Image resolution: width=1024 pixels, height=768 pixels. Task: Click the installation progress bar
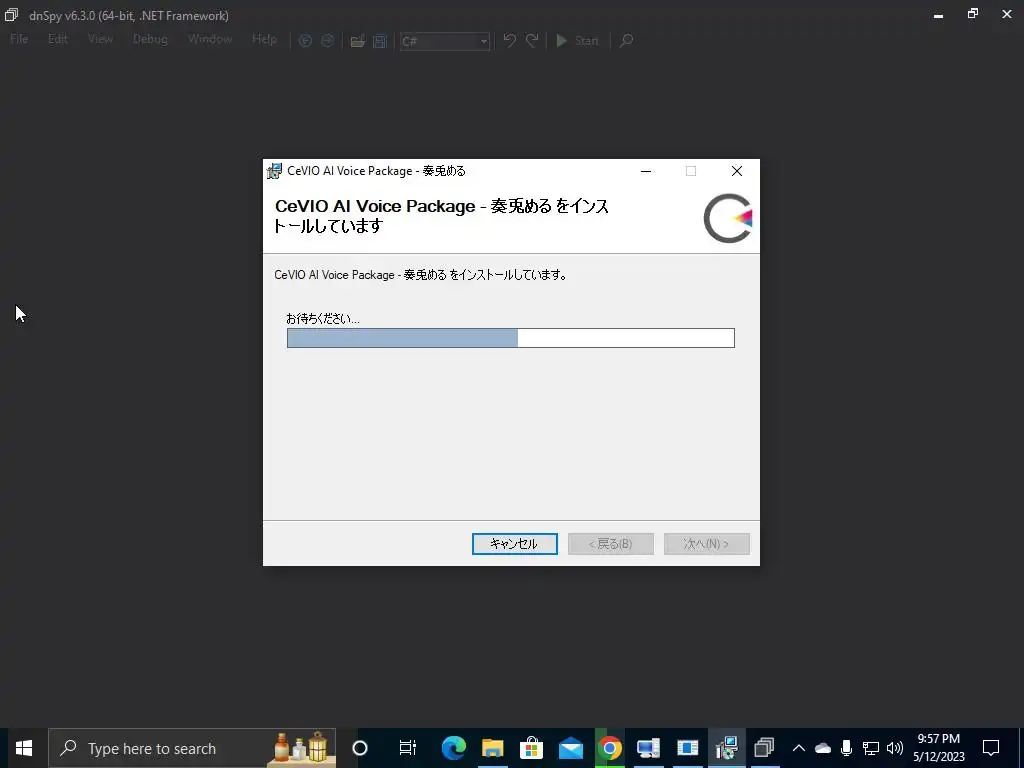[x=511, y=338]
